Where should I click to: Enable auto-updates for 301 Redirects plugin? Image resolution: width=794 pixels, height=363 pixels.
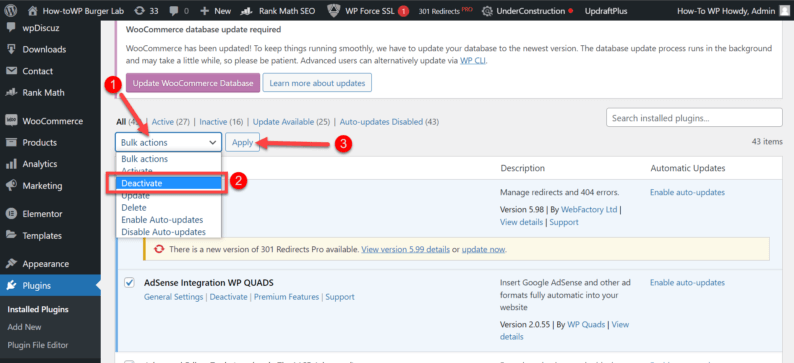687,192
